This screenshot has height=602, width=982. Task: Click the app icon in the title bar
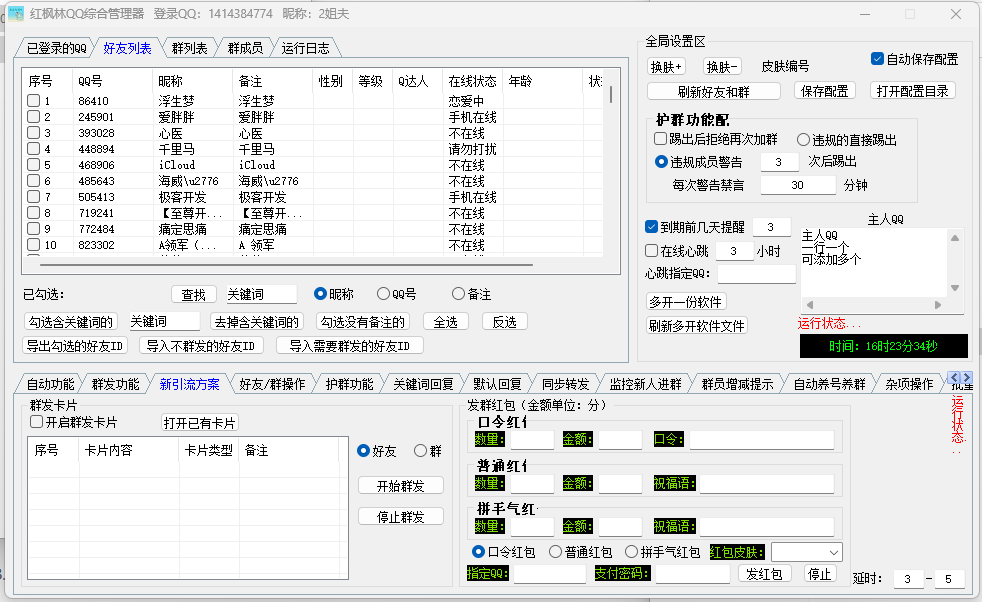click(16, 14)
